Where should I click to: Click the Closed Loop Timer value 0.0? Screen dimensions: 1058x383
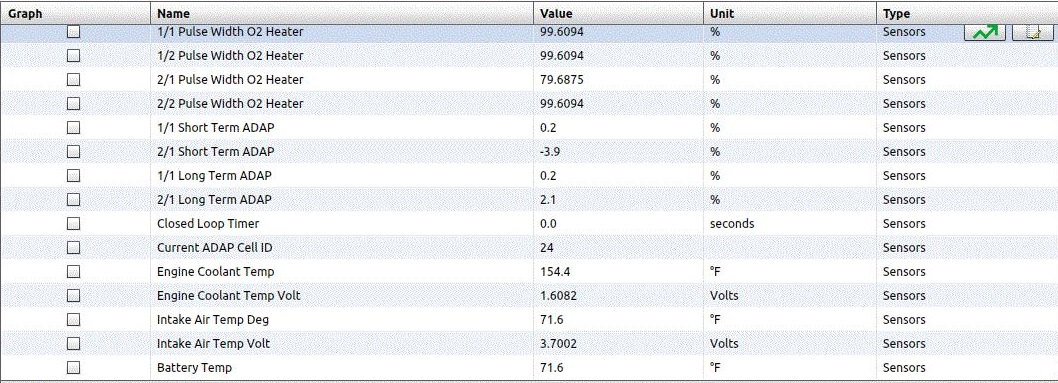[x=549, y=223]
